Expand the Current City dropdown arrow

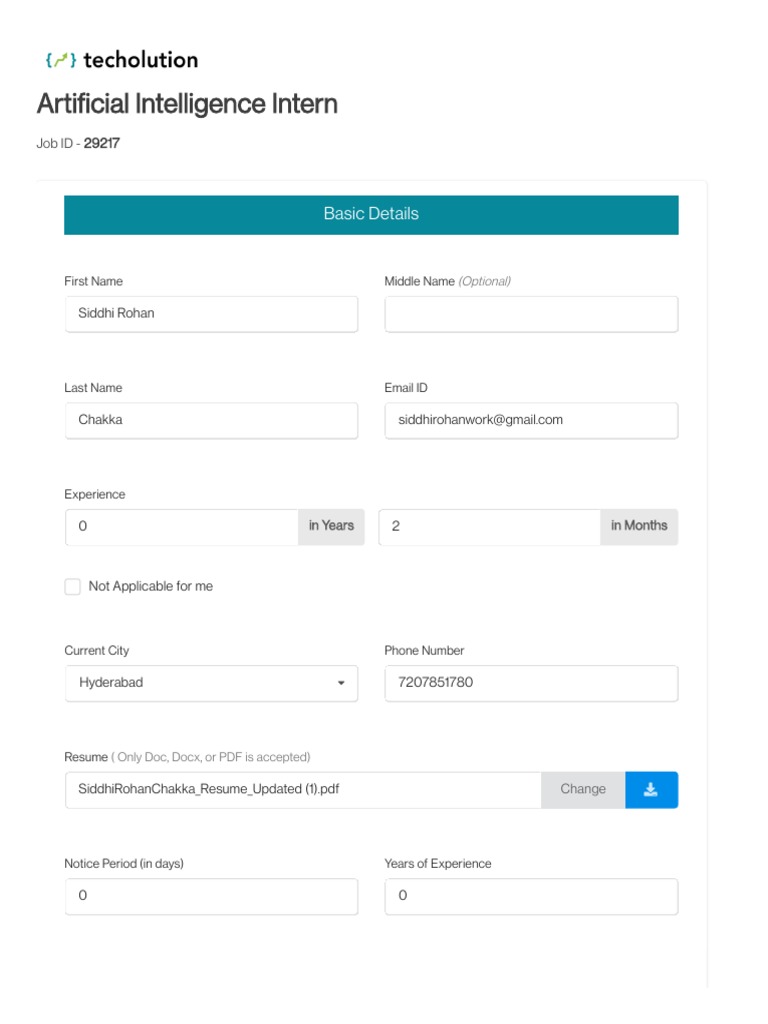tap(341, 684)
